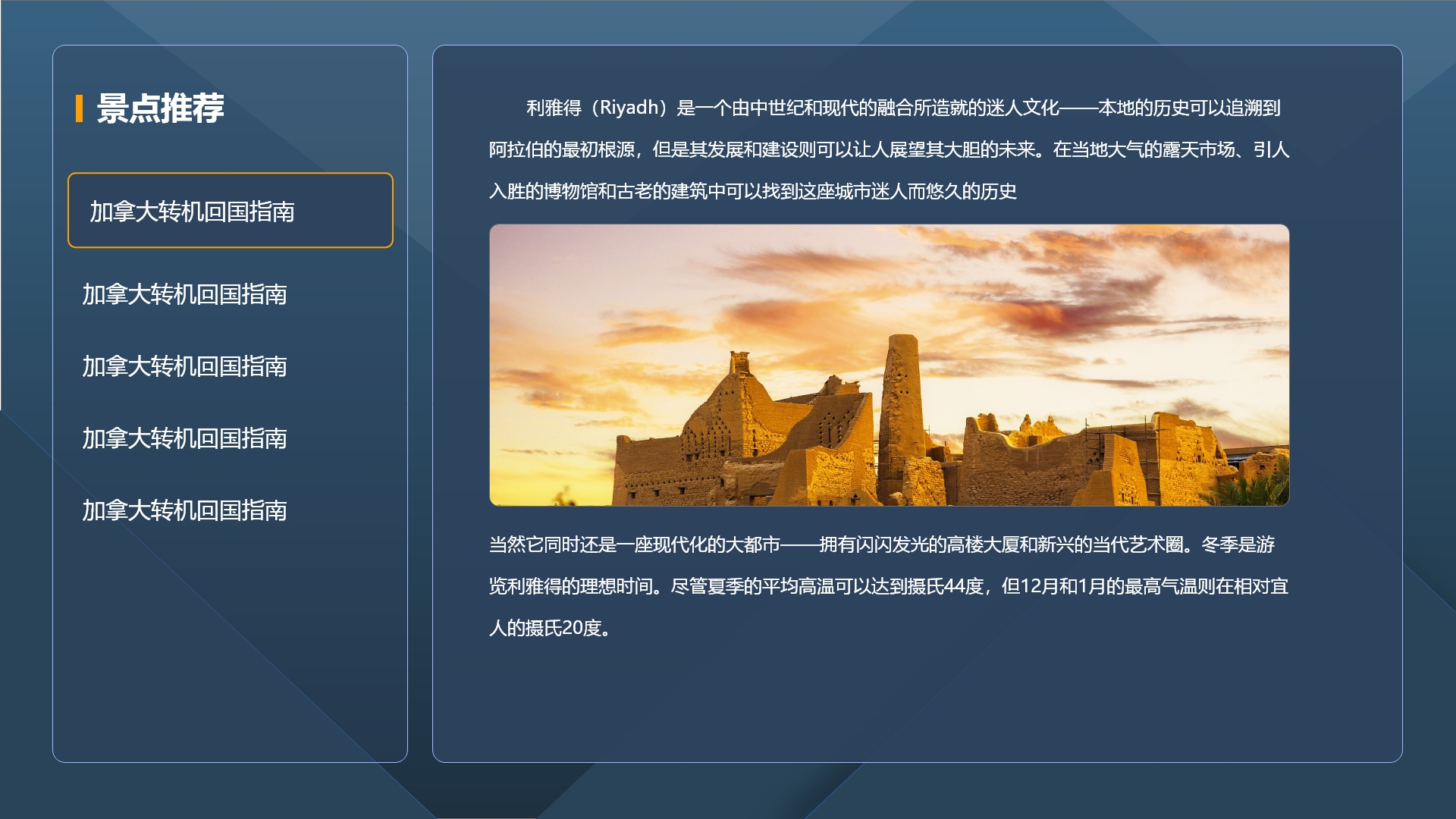Open the second 加拿大转机回国指南 entry, just below the highlighted one

184,294
